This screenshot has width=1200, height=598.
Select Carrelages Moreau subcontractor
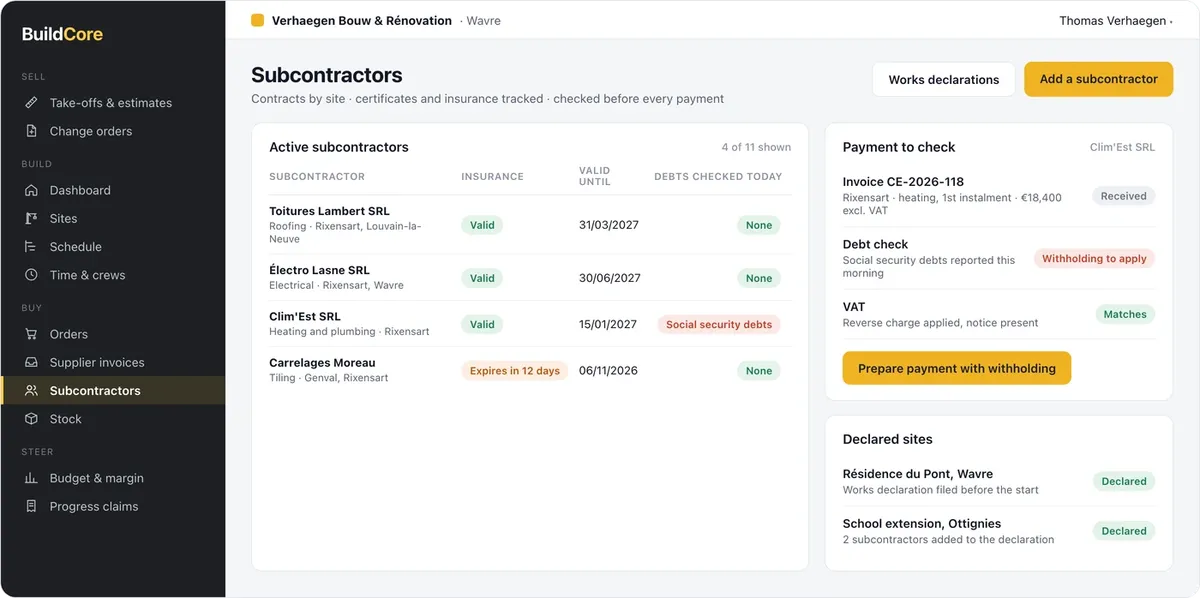529,370
